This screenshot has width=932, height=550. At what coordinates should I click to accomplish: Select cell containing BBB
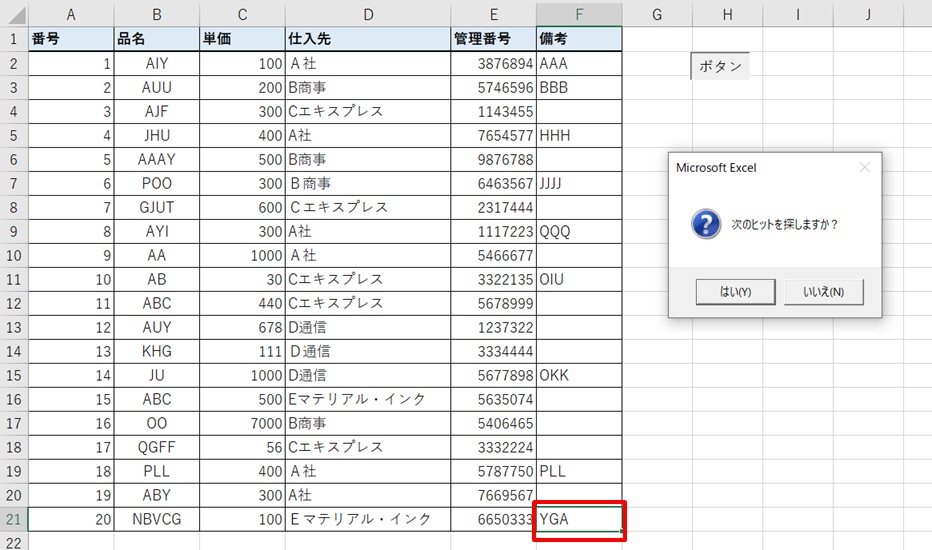click(x=579, y=87)
